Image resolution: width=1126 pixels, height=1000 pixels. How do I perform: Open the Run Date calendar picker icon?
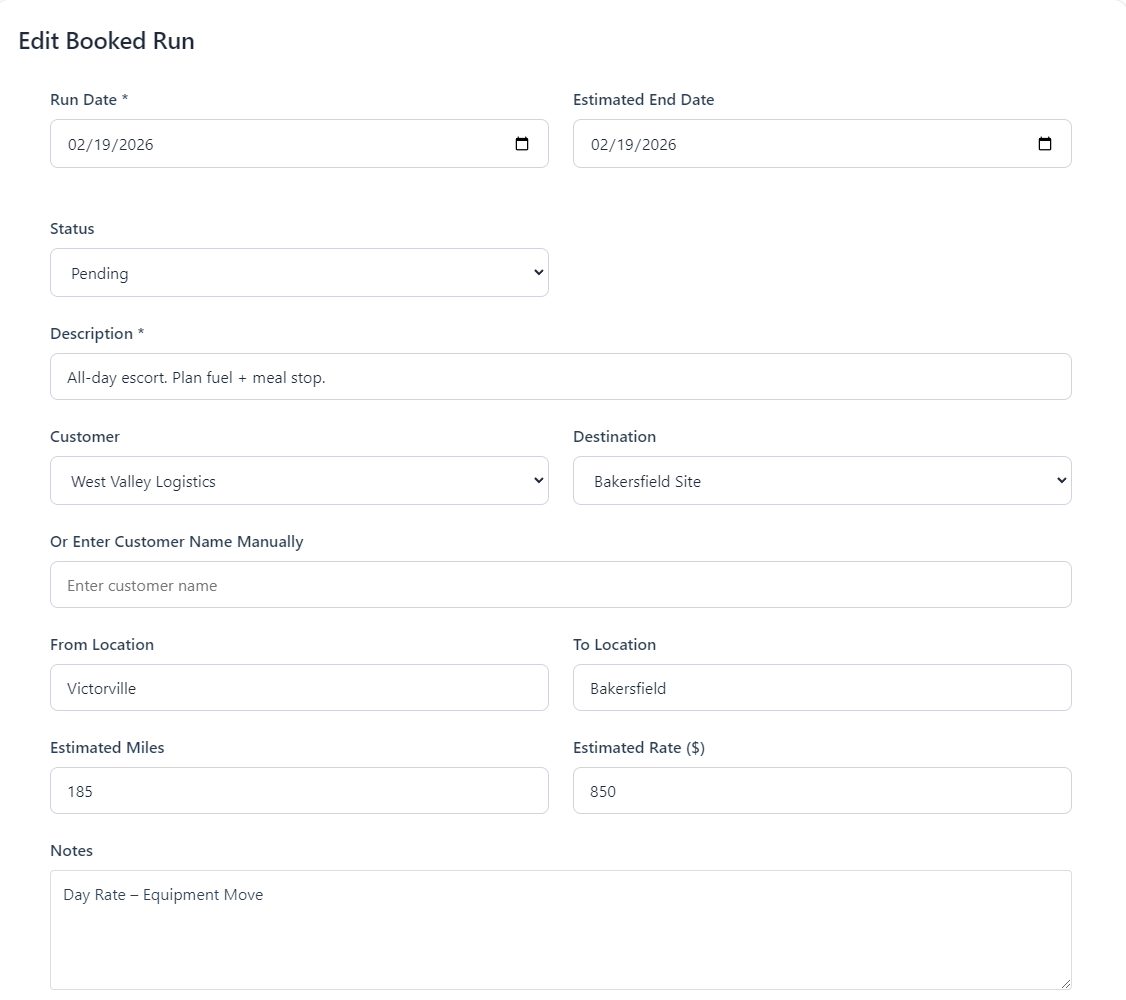(x=522, y=143)
